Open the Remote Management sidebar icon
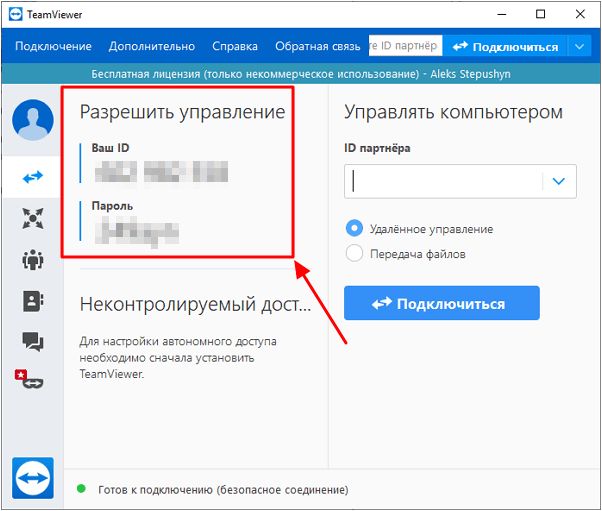602x511 pixels. pos(33,218)
